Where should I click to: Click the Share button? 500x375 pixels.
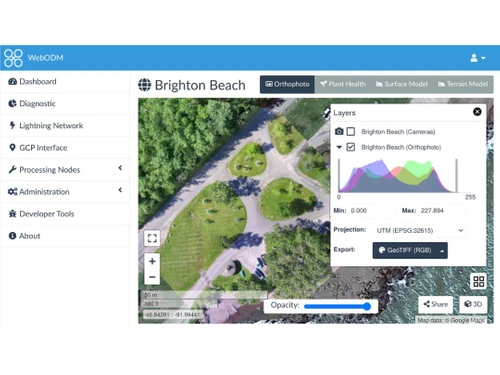[x=436, y=304]
